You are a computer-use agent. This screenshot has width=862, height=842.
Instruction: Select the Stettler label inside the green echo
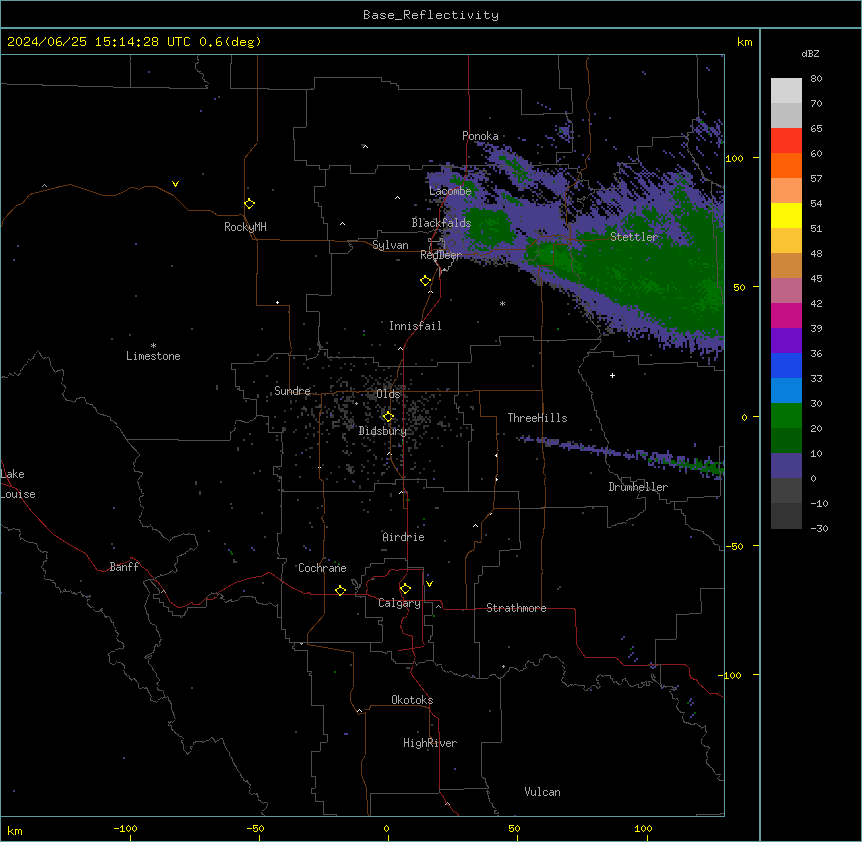[x=634, y=237]
